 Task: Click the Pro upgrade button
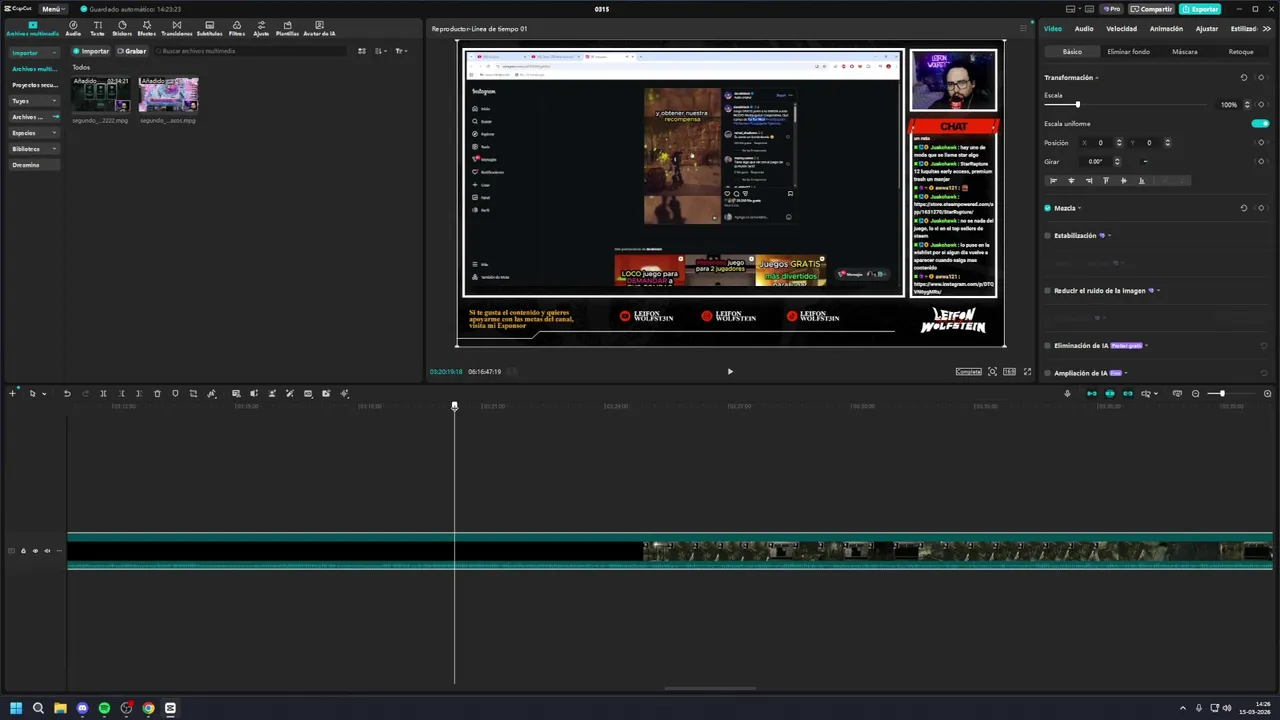click(x=1111, y=9)
